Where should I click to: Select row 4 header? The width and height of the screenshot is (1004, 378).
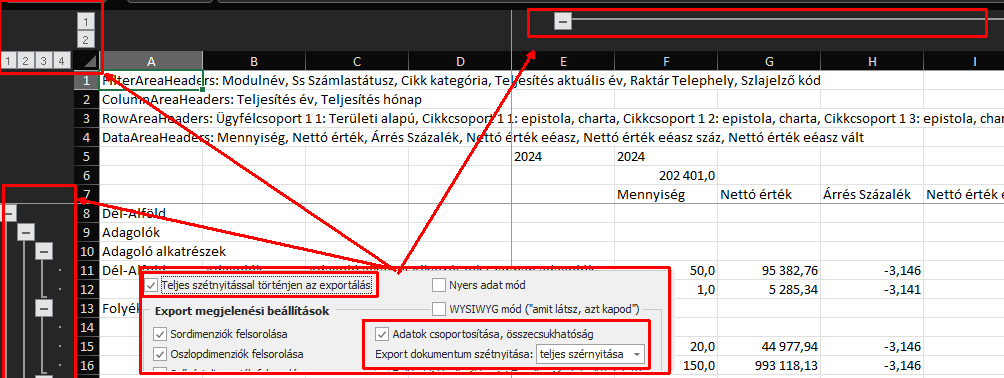(x=86, y=138)
